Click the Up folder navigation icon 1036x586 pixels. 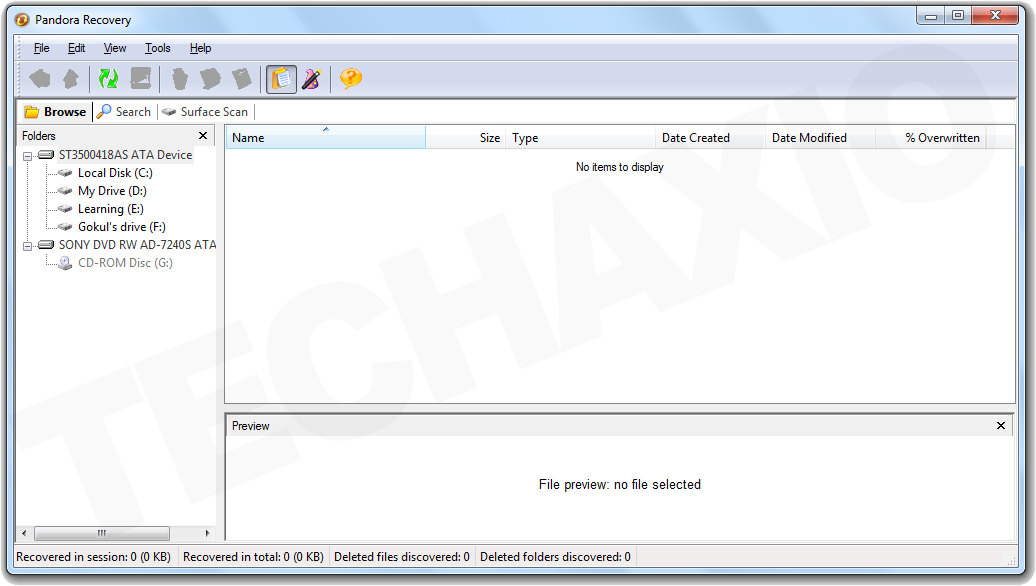(x=72, y=78)
